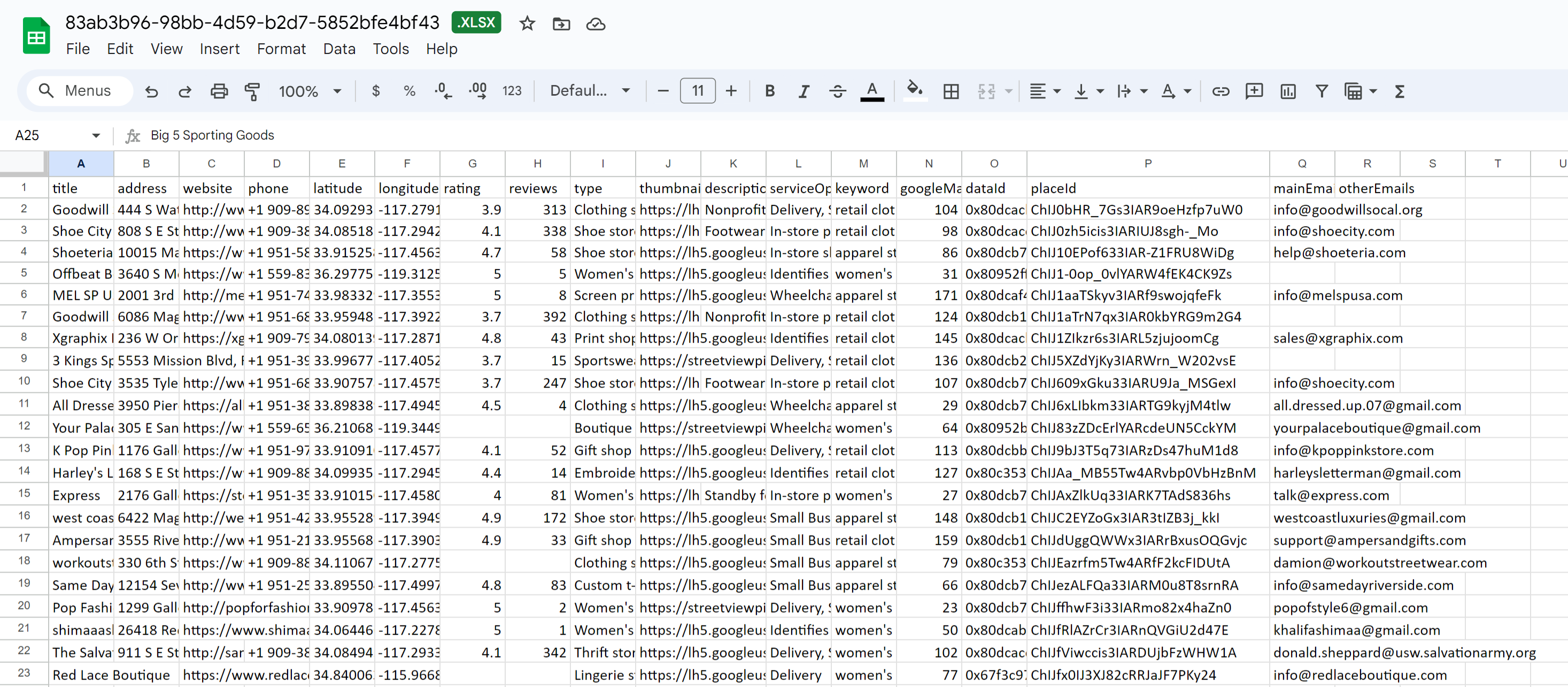
Task: Click the merge cells icon
Action: 986,91
